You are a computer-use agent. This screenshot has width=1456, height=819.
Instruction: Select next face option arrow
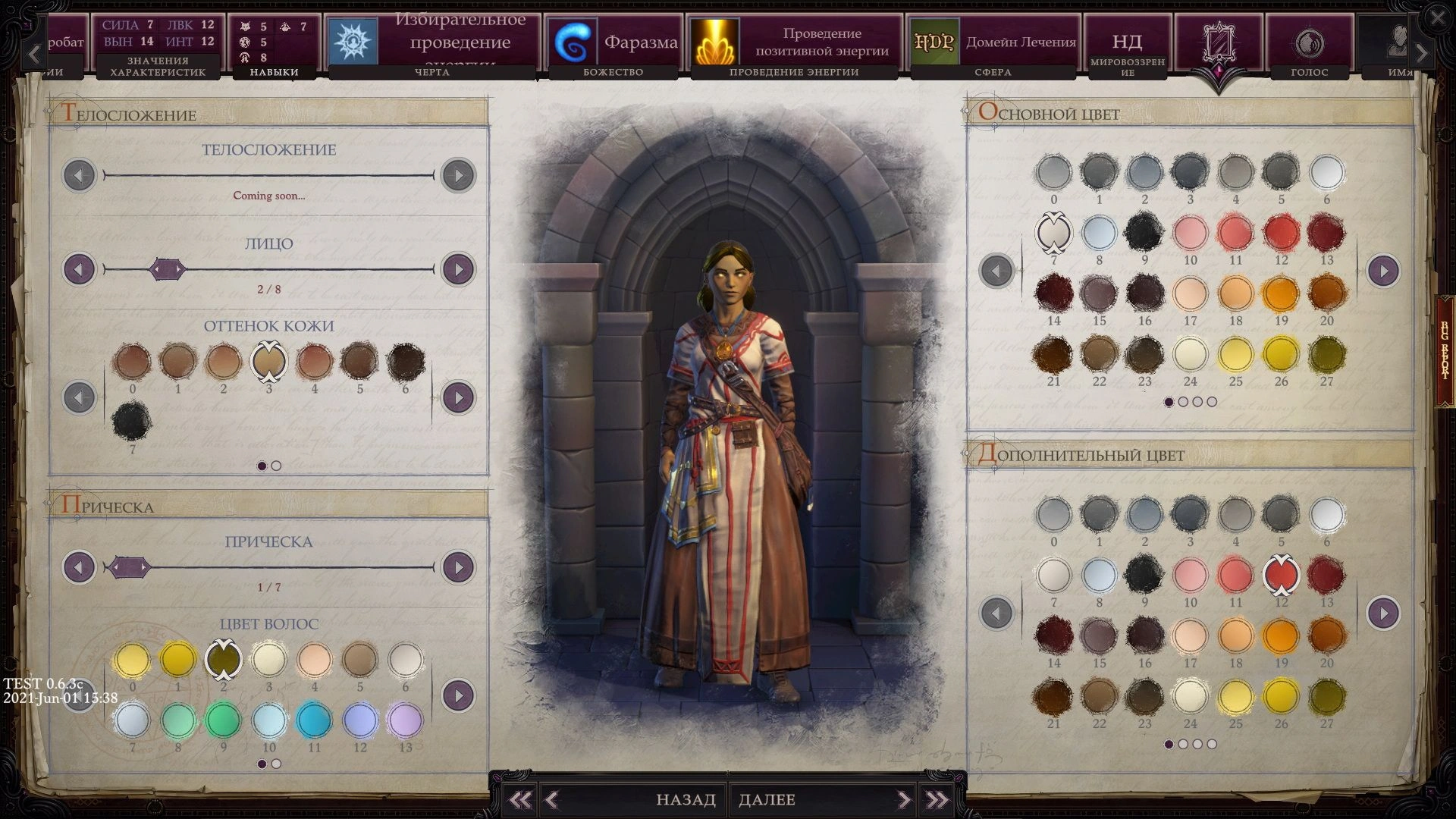tap(458, 269)
